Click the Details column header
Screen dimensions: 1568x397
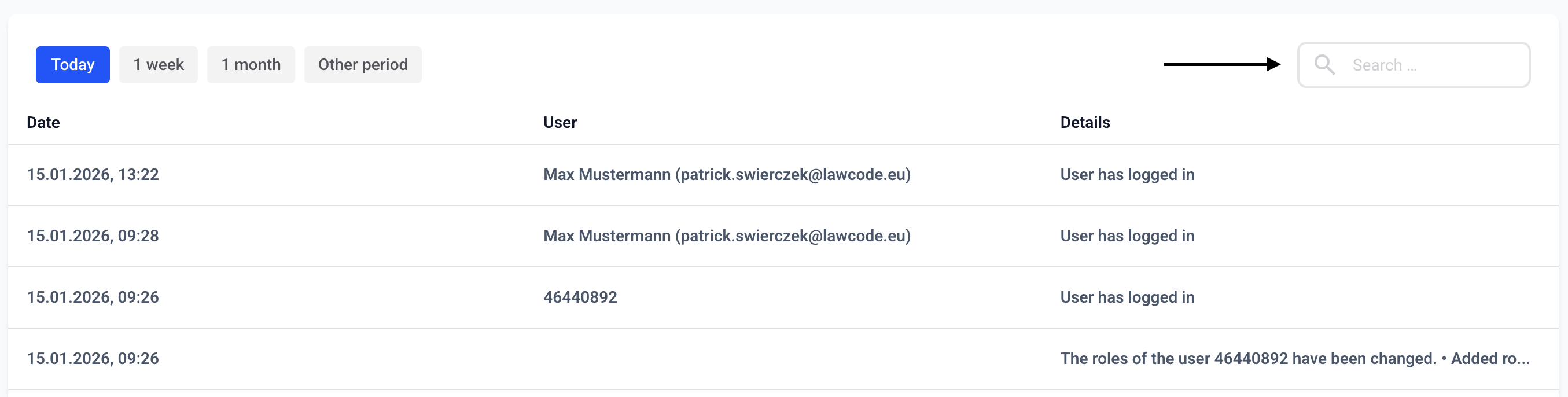pos(1085,122)
